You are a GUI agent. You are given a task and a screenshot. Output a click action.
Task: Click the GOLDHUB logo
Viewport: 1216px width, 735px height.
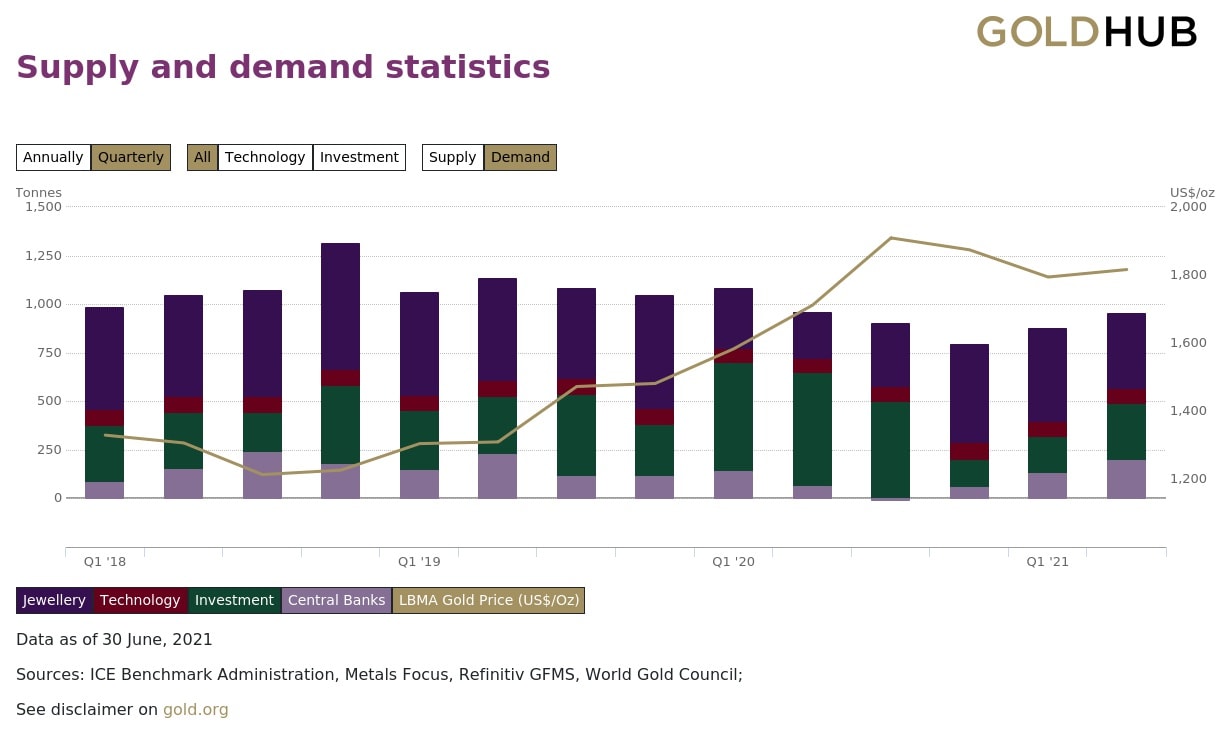click(x=1086, y=32)
